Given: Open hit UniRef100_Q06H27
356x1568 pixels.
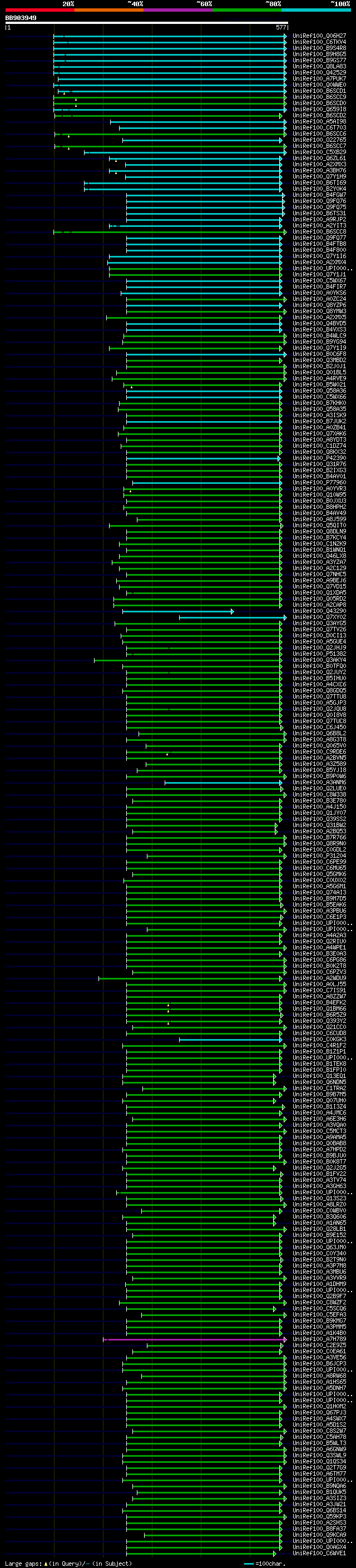Looking at the screenshot, I should pyautogui.click(x=319, y=36).
